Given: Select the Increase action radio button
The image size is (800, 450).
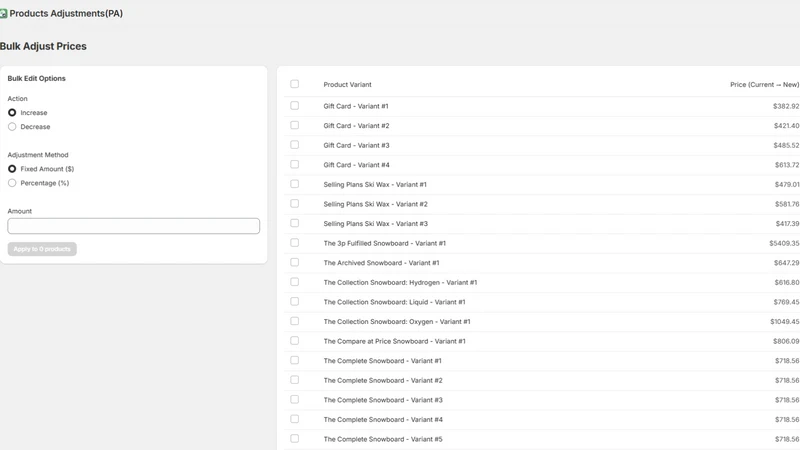Looking at the screenshot, I should click(12, 112).
